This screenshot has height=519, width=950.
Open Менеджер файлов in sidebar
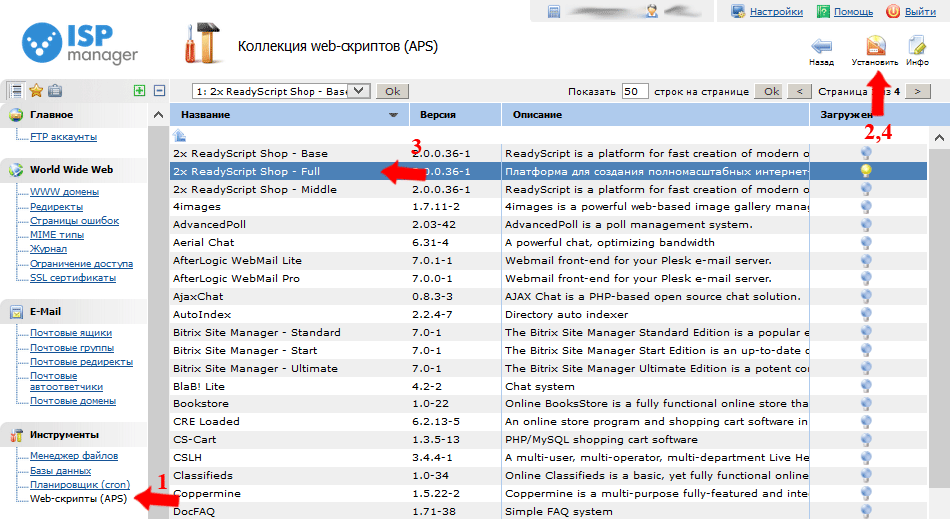74,455
